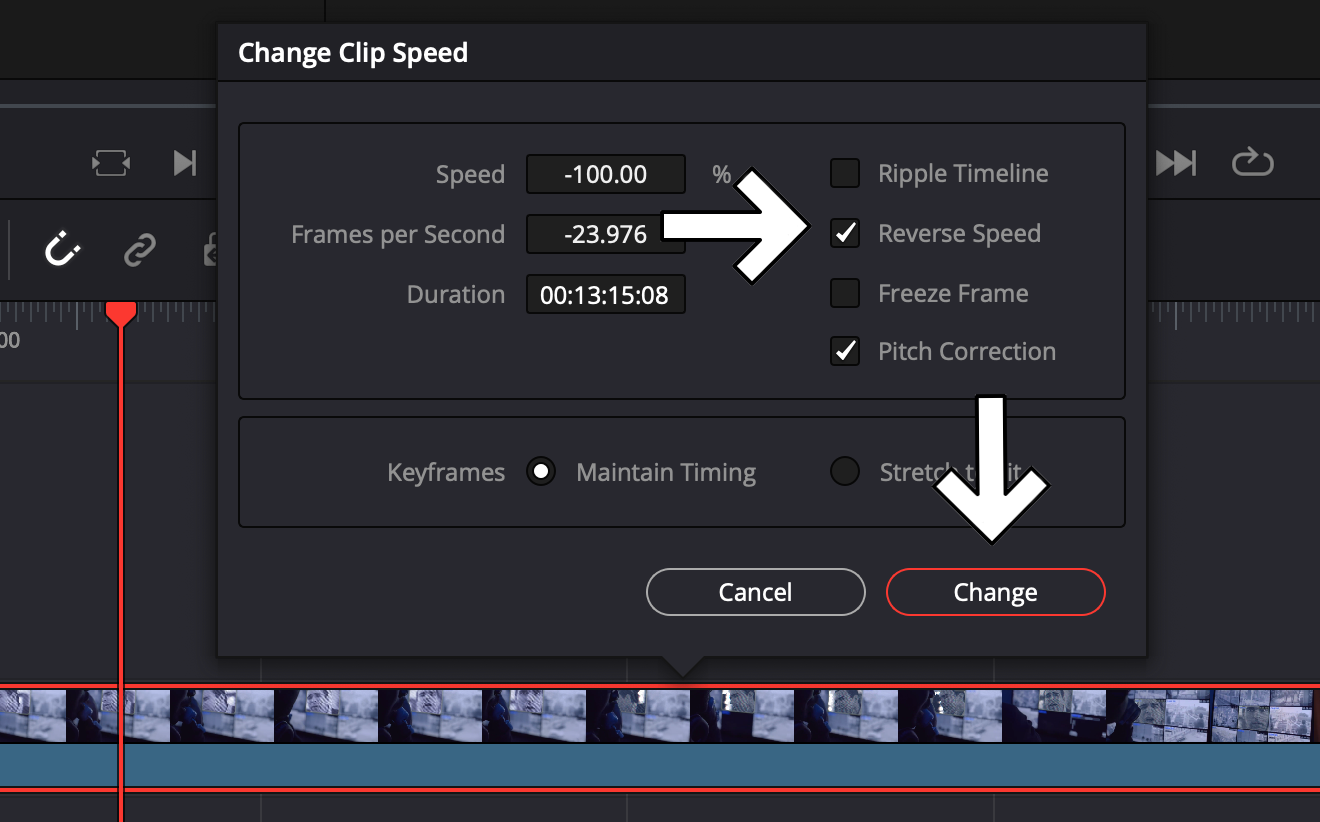Skip to next frame with the playback icon
Image resolution: width=1320 pixels, height=822 pixels.
(x=186, y=162)
